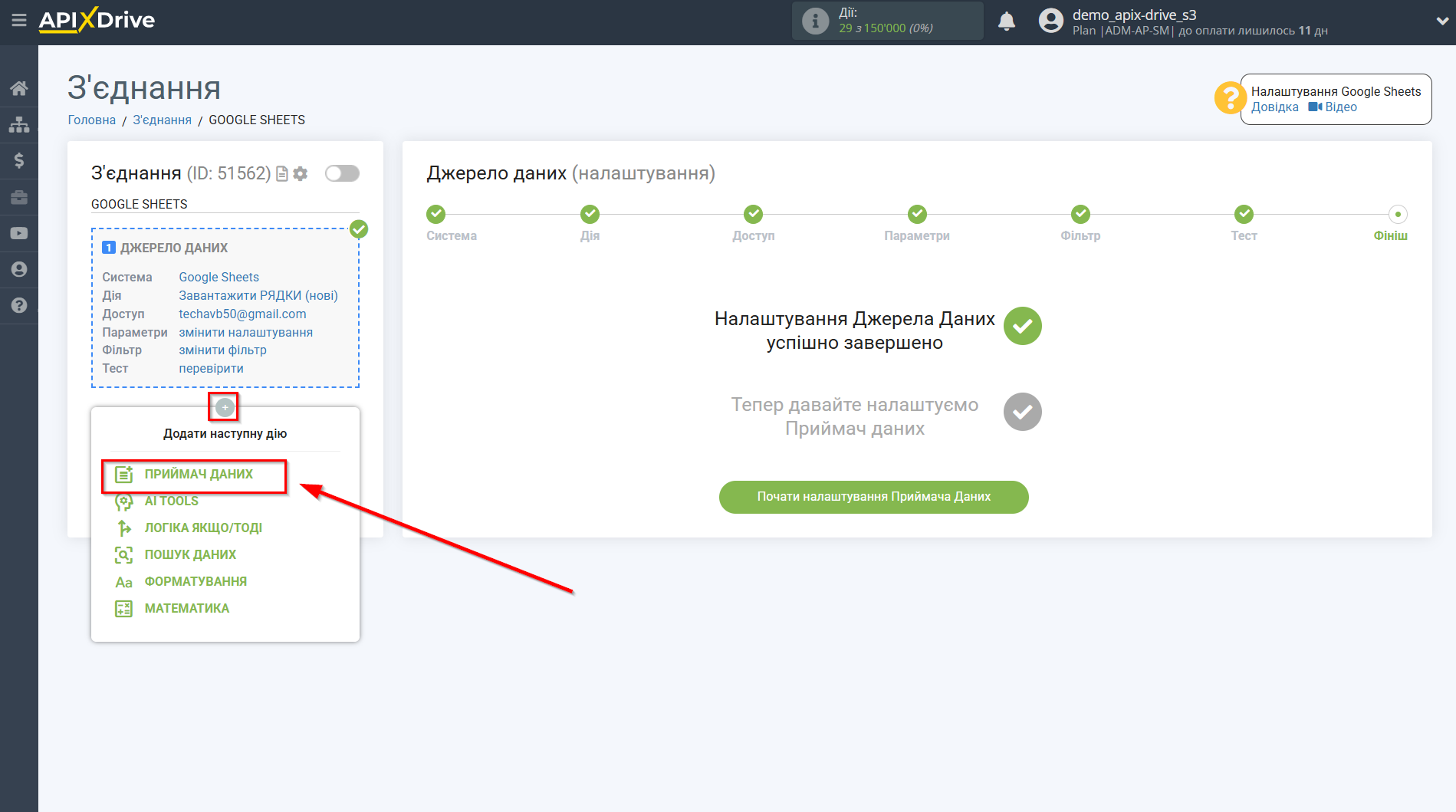Toggle the connection on/off switch

[342, 173]
